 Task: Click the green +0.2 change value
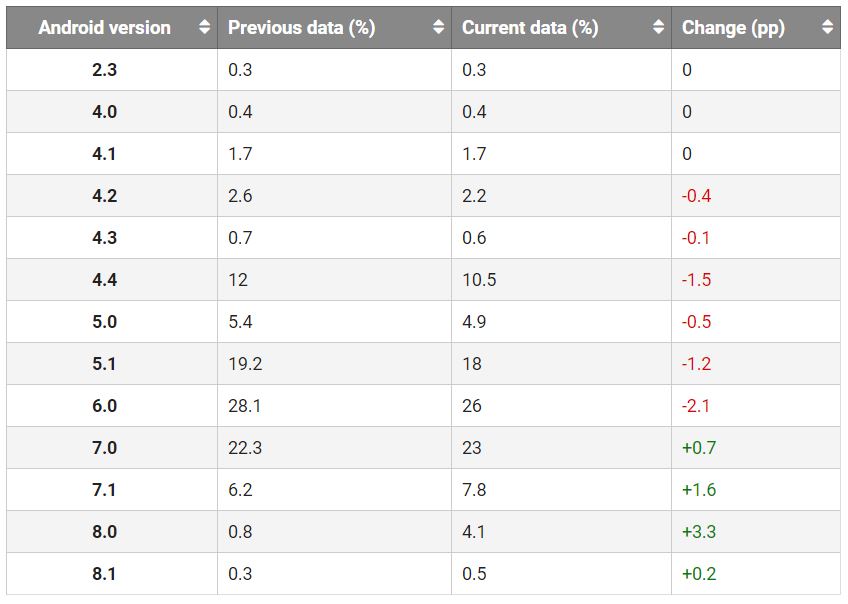coord(699,574)
